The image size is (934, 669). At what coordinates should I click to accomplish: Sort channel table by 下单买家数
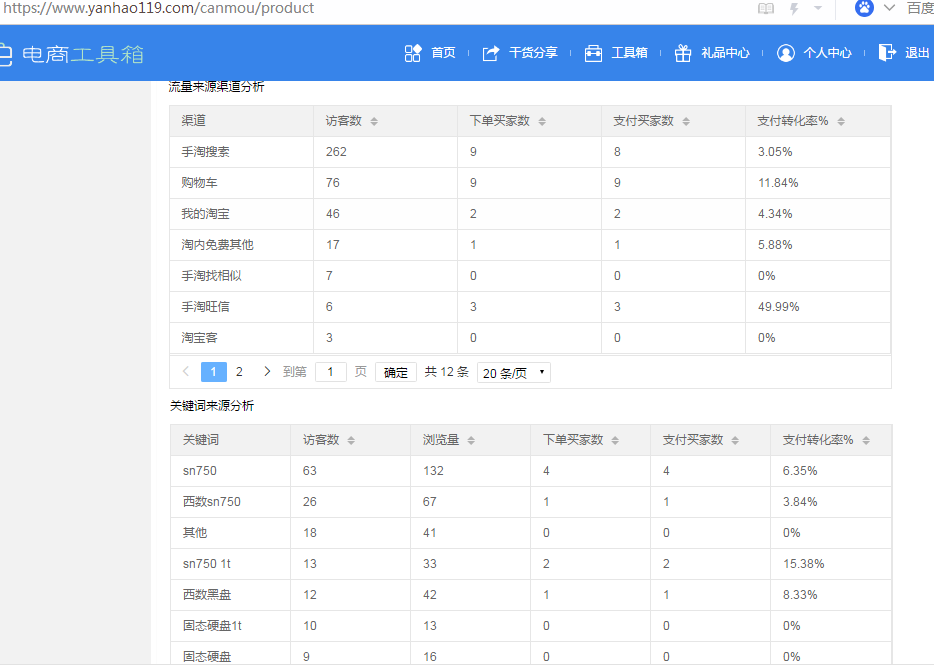click(542, 122)
